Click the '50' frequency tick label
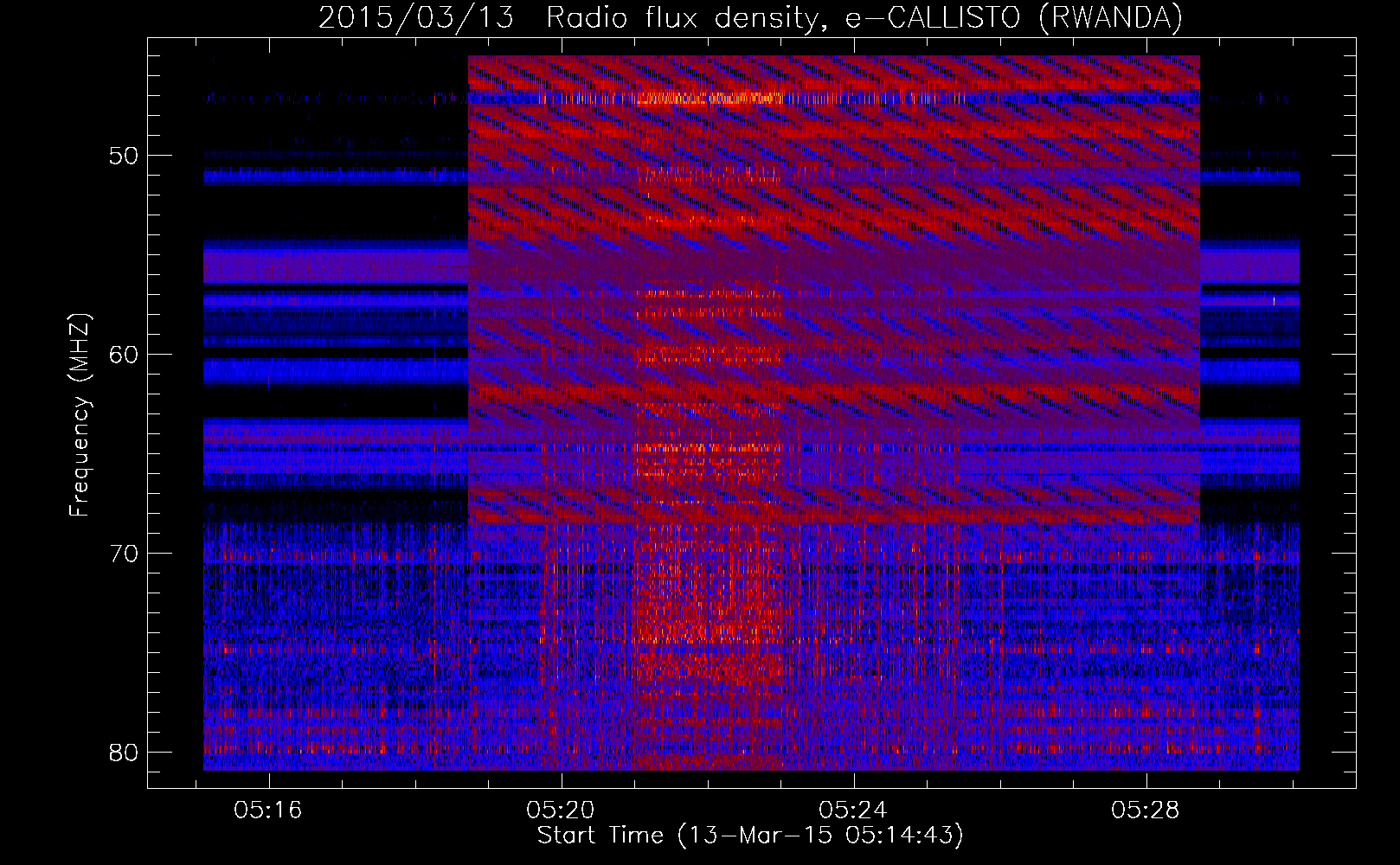 pyautogui.click(x=125, y=156)
